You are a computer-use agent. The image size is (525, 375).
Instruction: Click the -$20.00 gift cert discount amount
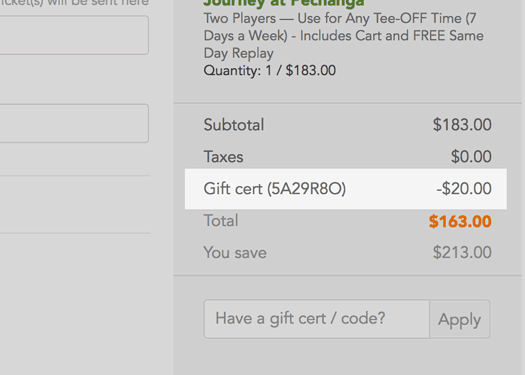click(x=464, y=189)
